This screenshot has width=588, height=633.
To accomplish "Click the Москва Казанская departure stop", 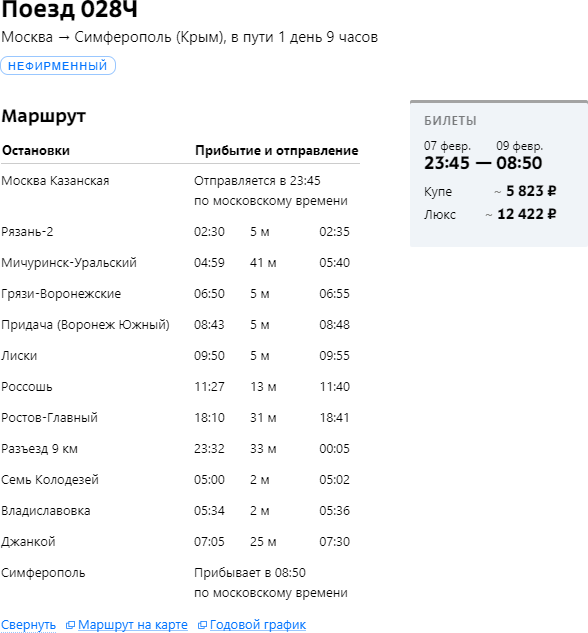I will (x=55, y=181).
